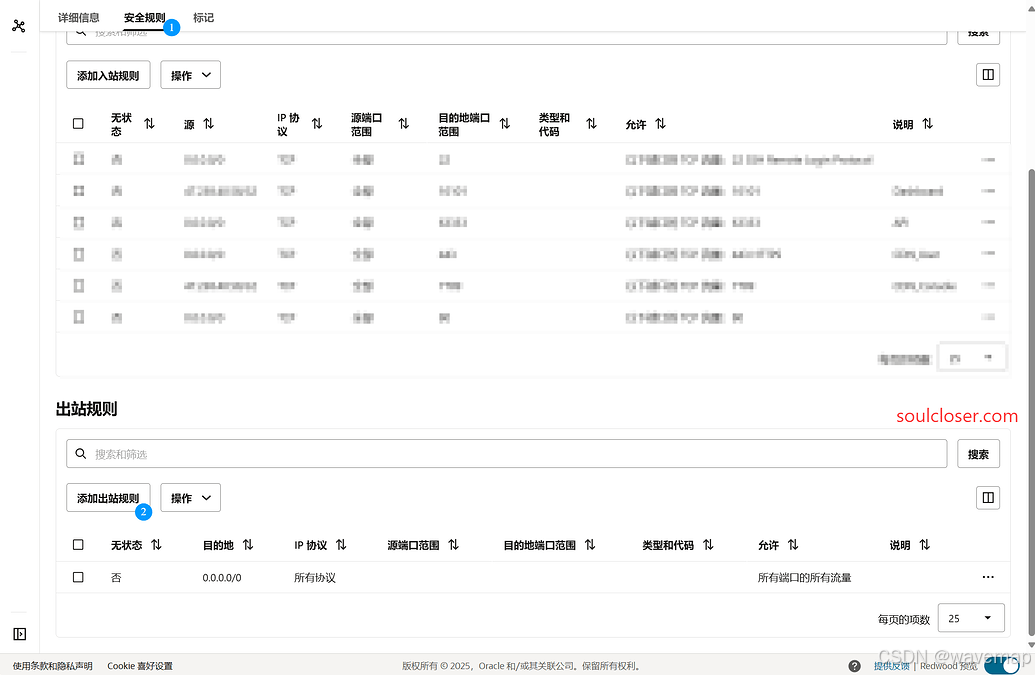
Task: Select all egress rules checkbox
Action: [x=78, y=545]
